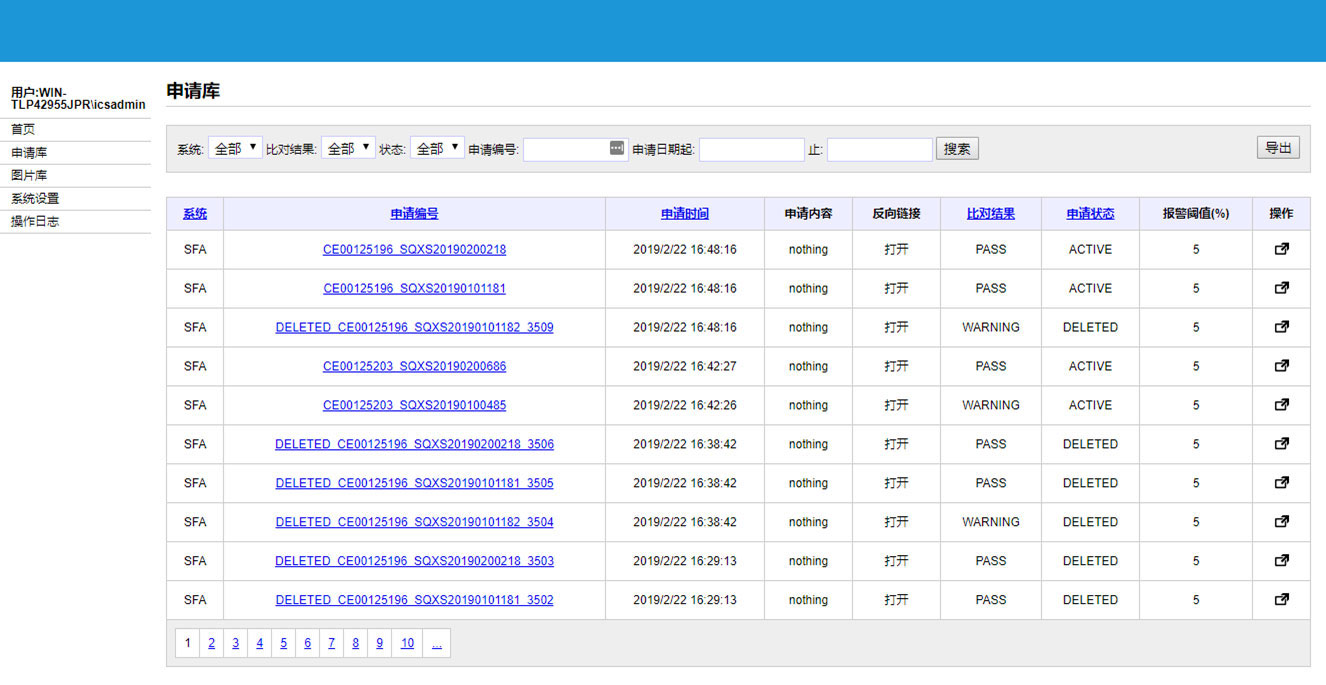This screenshot has height=685, width=1326.
Task: Click the "..." more pages link
Action: (x=437, y=643)
